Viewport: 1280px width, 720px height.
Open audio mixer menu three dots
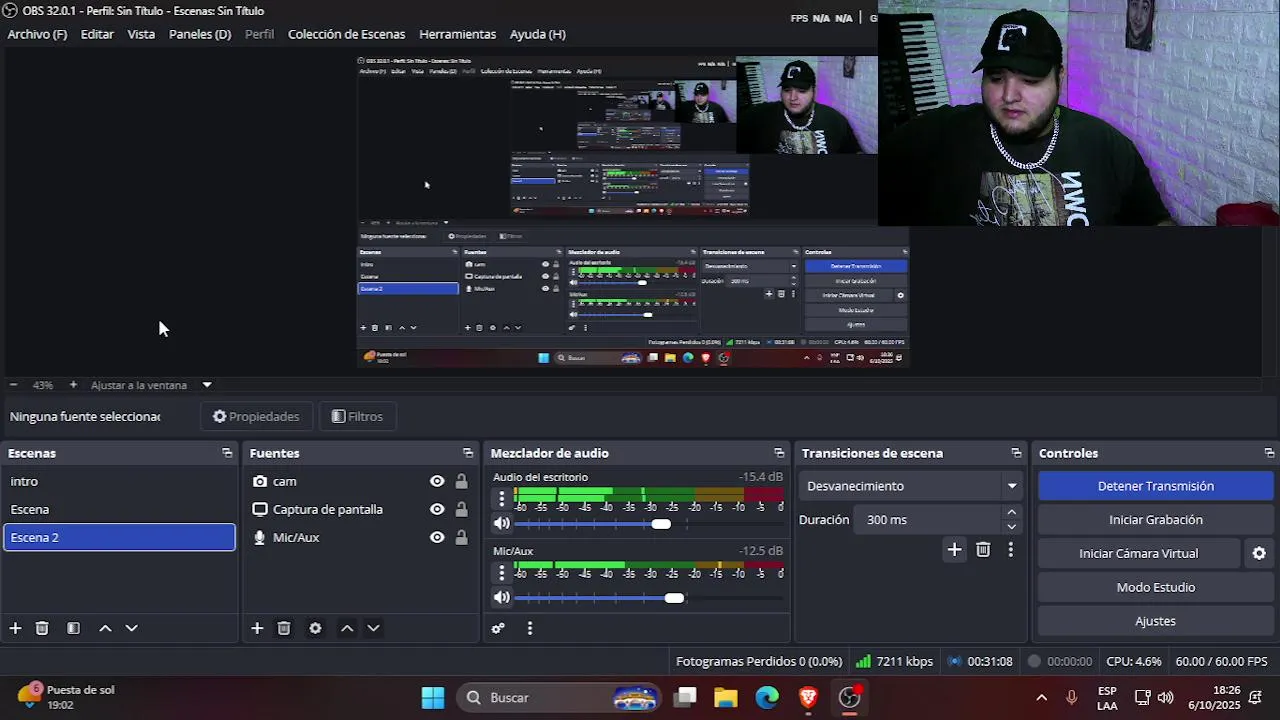(x=530, y=628)
